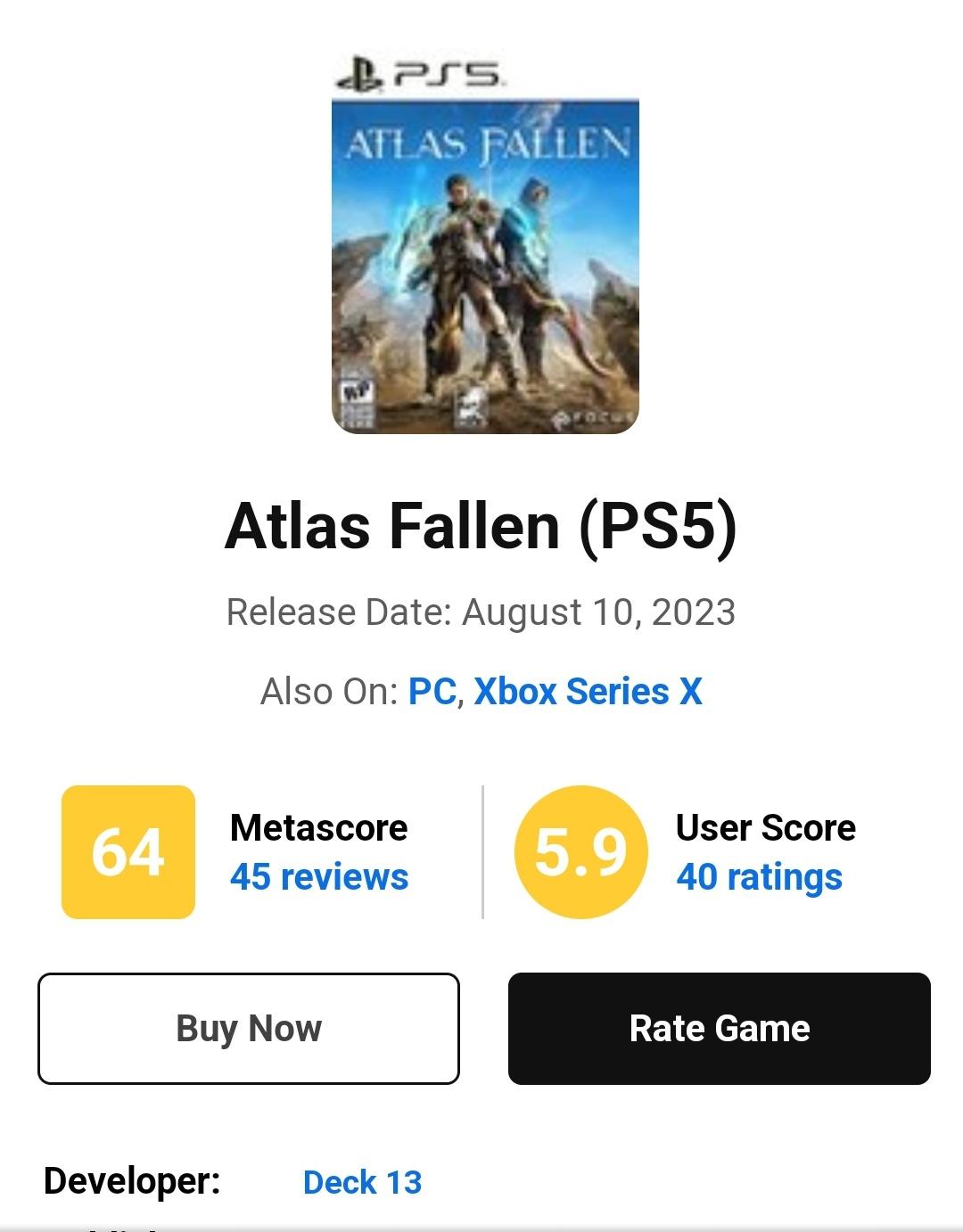Click the Atlas Fallen (PS5) title heading

pos(481,526)
